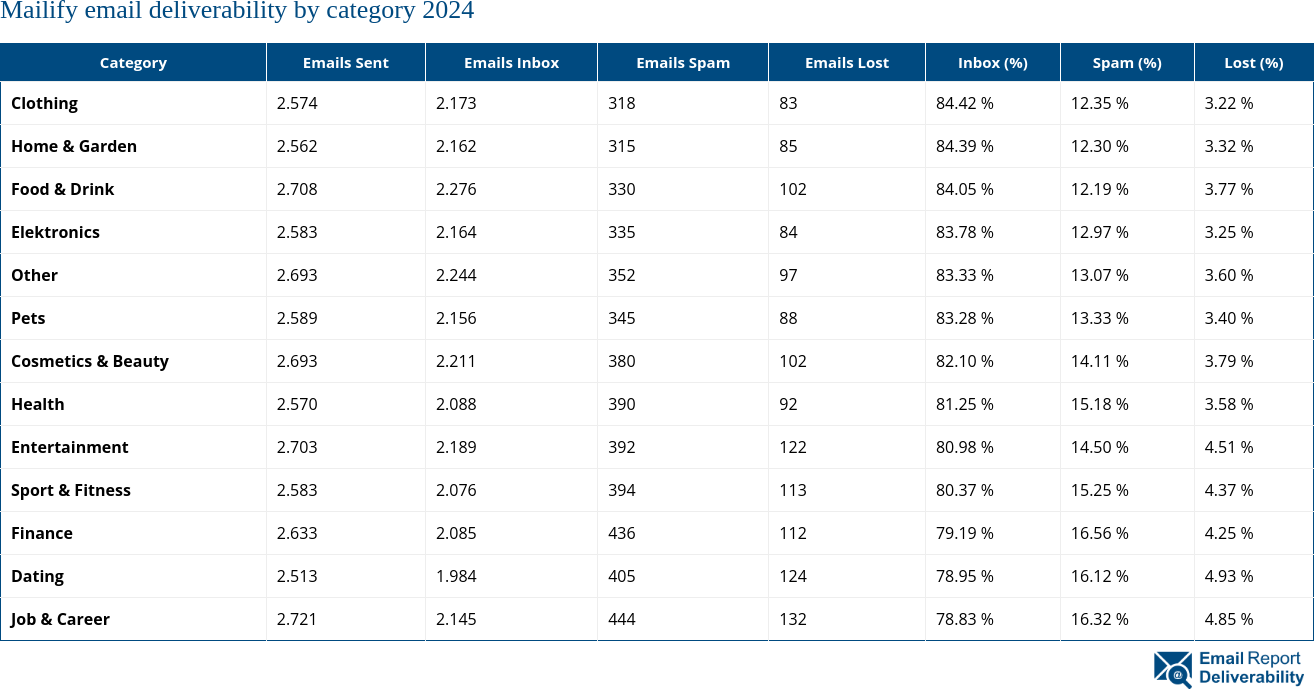The image size is (1314, 689).
Task: Click the Email Report Deliverability logo
Action: (1229, 668)
